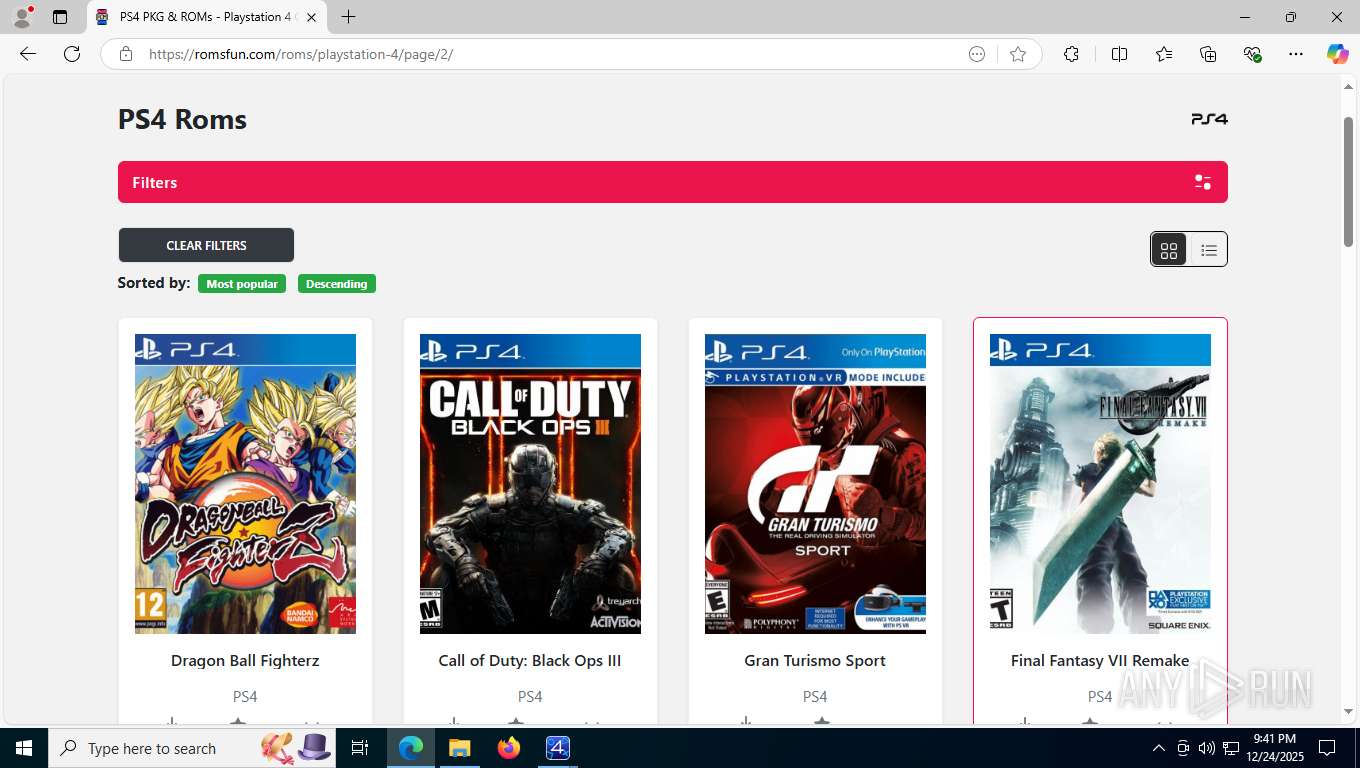Open Task View on the taskbar

click(x=360, y=748)
